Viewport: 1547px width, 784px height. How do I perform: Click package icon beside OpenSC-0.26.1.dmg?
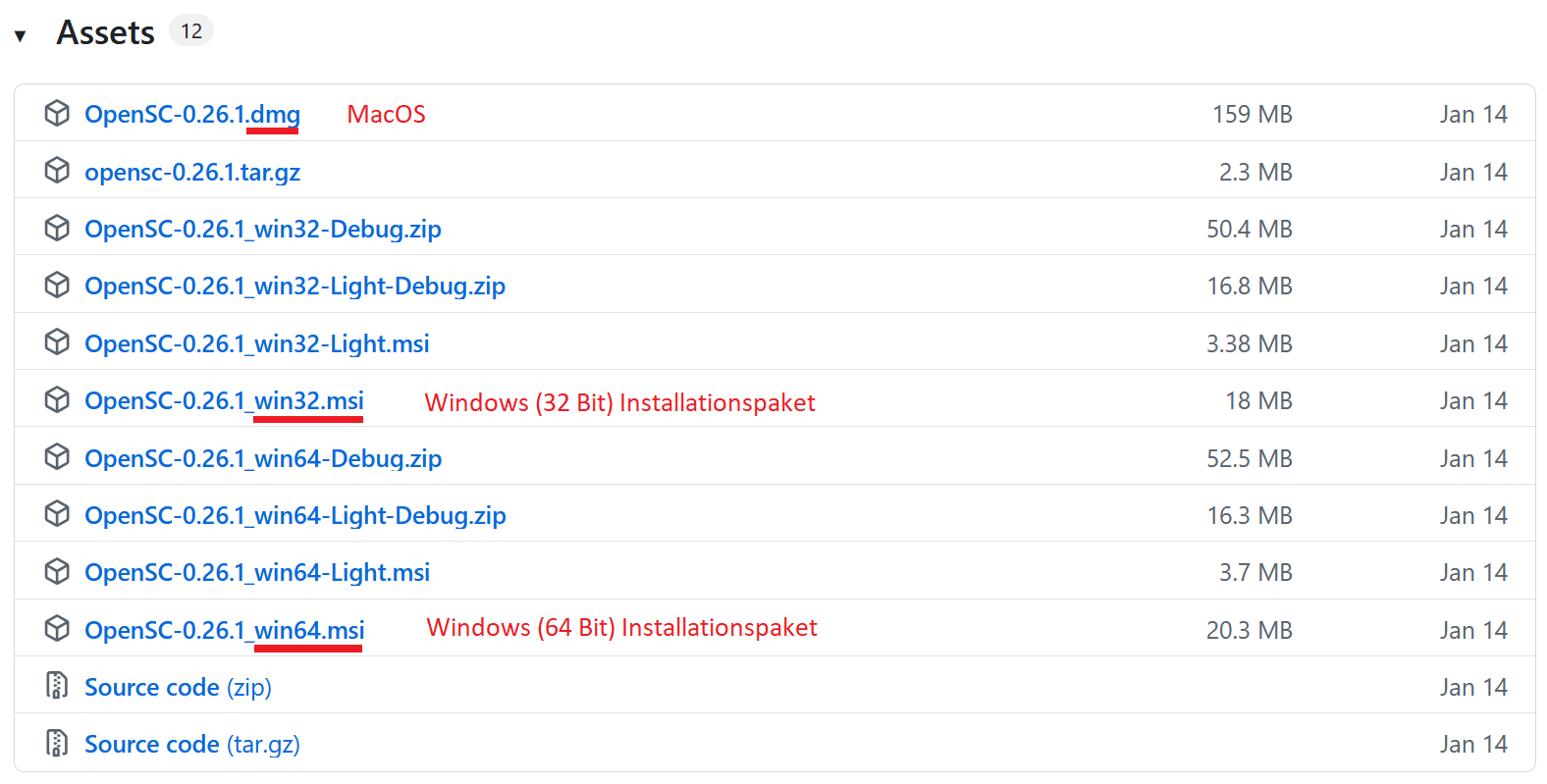pos(57,114)
